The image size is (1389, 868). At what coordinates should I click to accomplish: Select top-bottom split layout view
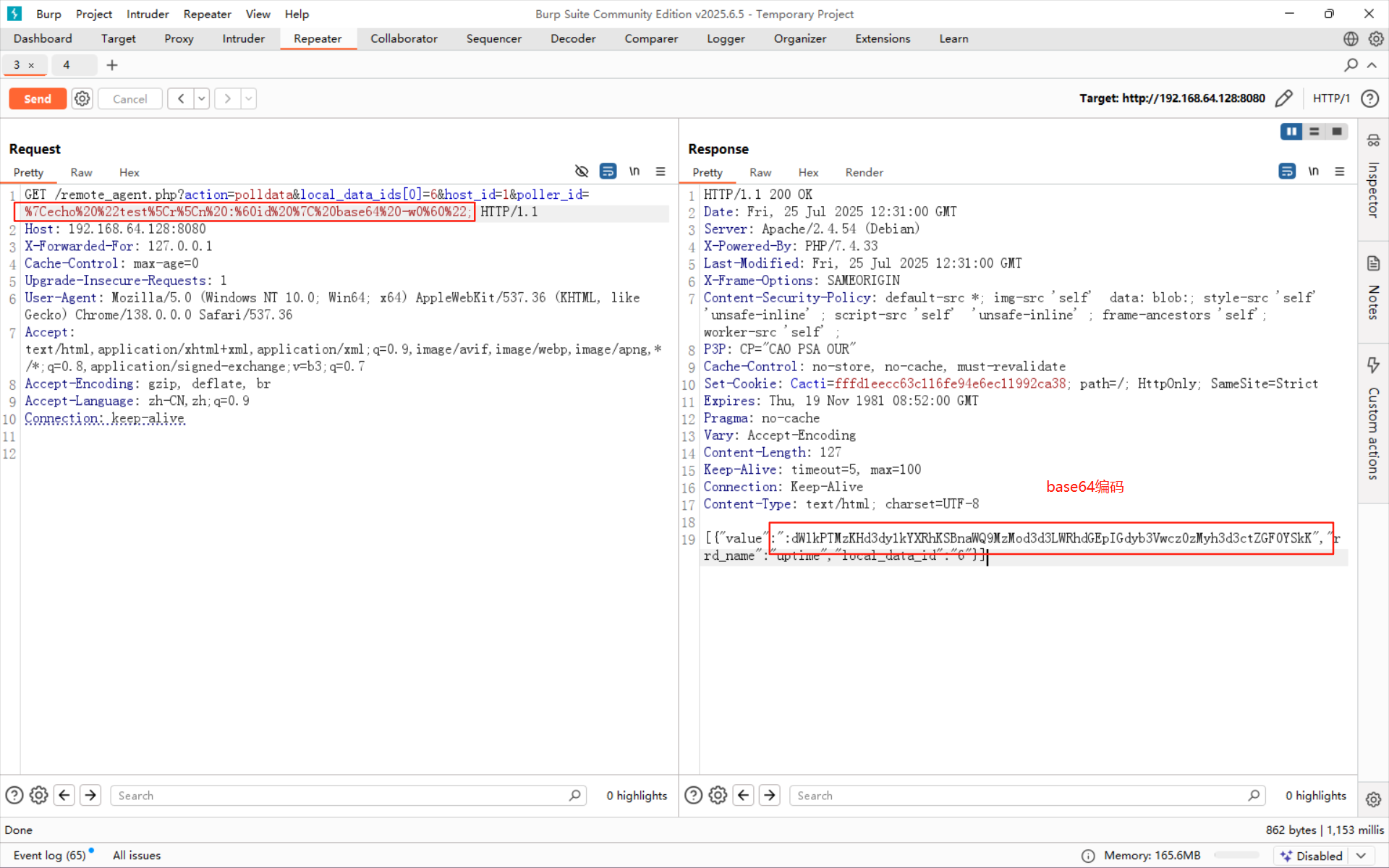point(1314,132)
